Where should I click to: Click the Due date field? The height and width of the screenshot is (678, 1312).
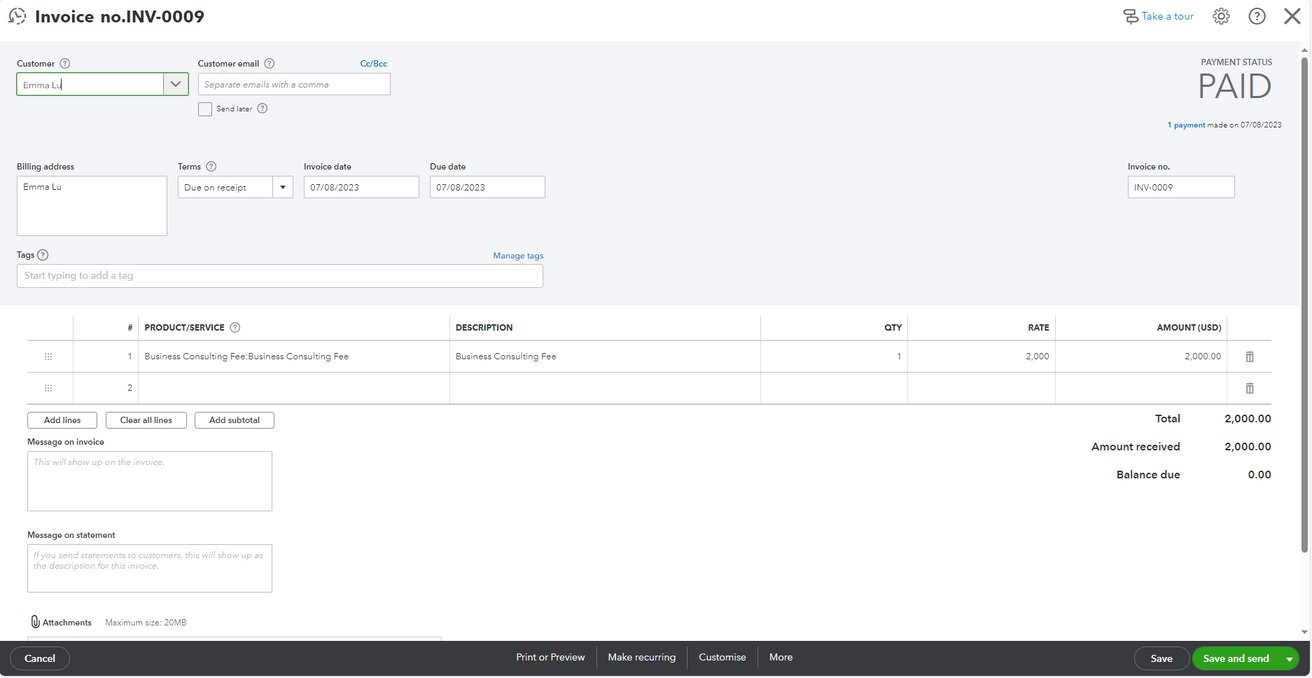tap(487, 187)
